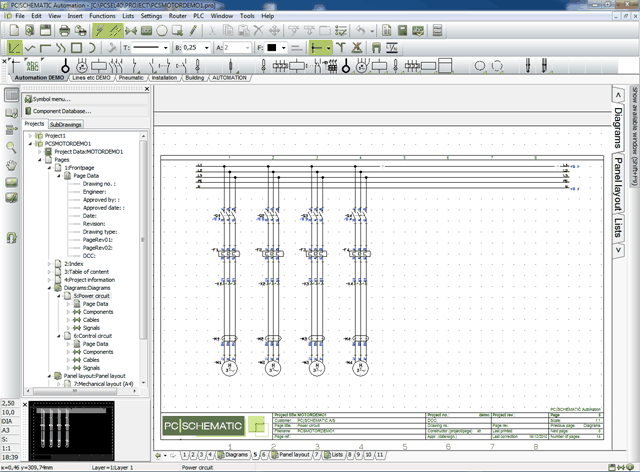Select the Symbols mode icon
Viewport: 640px width, 472px height.
[131, 31]
